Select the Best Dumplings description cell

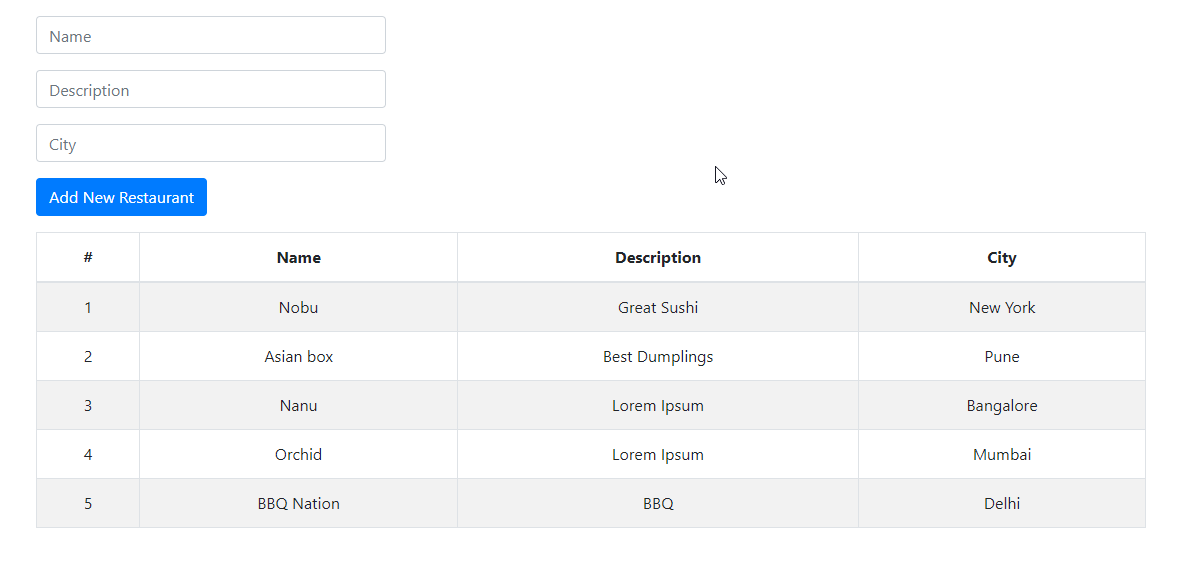[658, 356]
